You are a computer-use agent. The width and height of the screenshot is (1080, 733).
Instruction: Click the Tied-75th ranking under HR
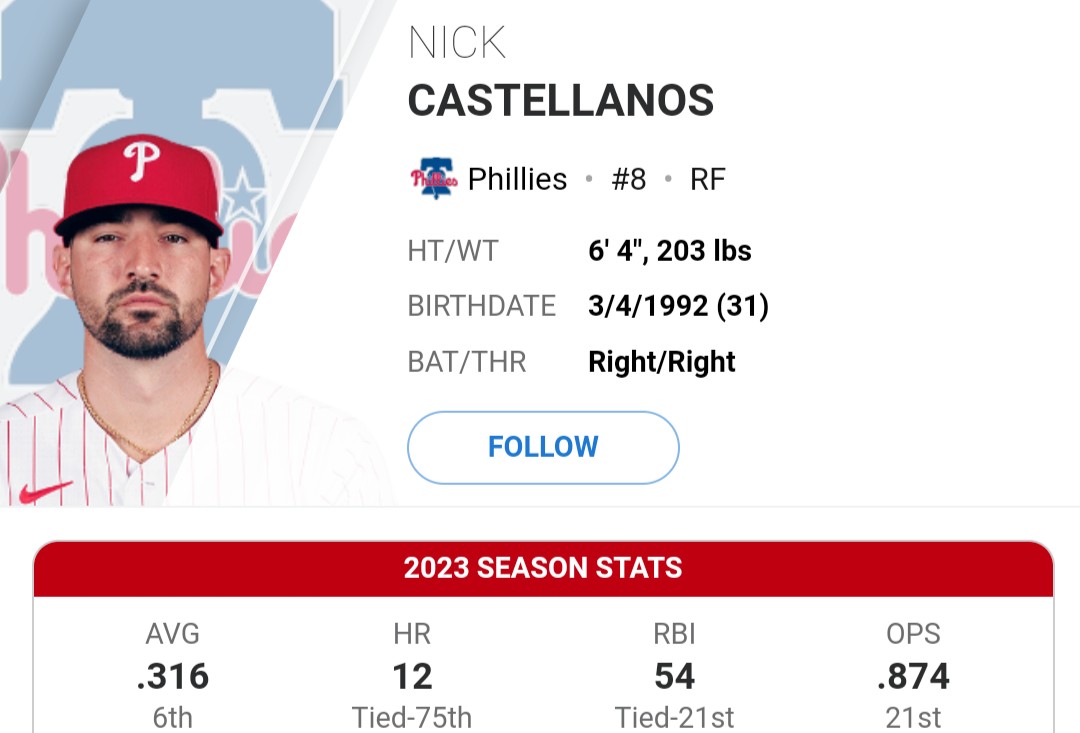[x=412, y=717]
